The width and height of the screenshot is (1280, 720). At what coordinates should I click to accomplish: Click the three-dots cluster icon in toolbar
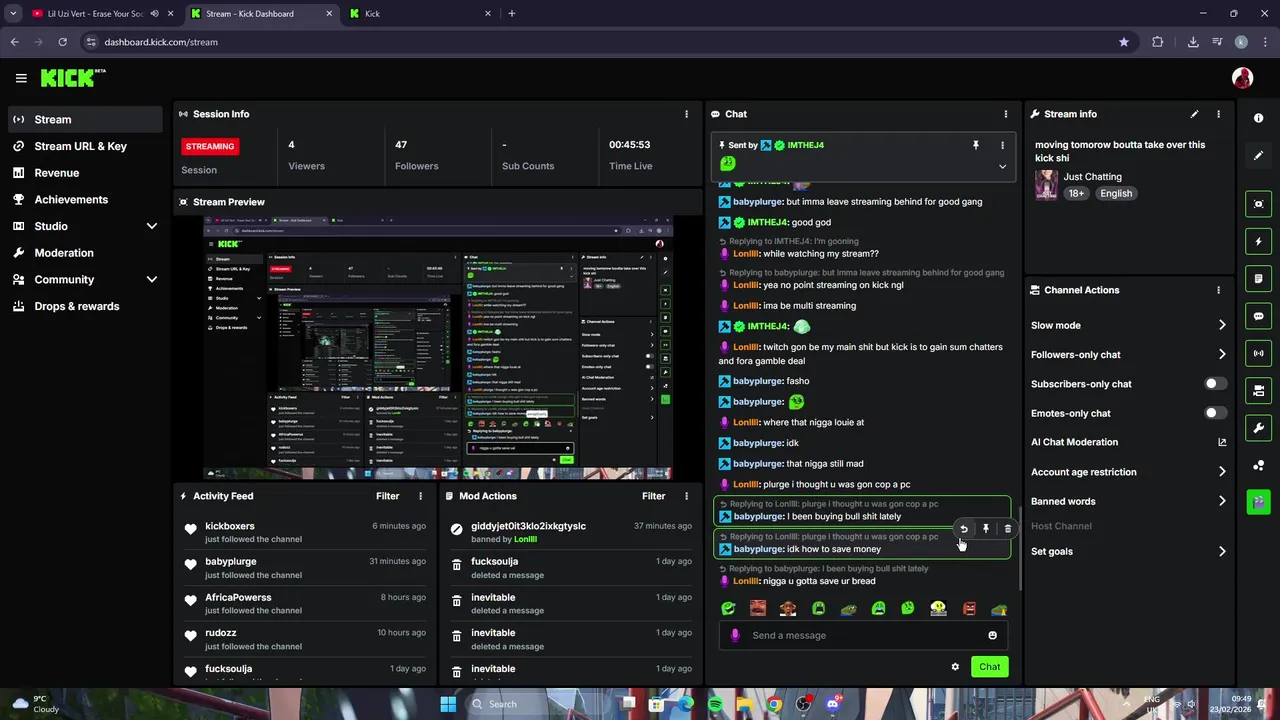pyautogui.click(x=1259, y=465)
